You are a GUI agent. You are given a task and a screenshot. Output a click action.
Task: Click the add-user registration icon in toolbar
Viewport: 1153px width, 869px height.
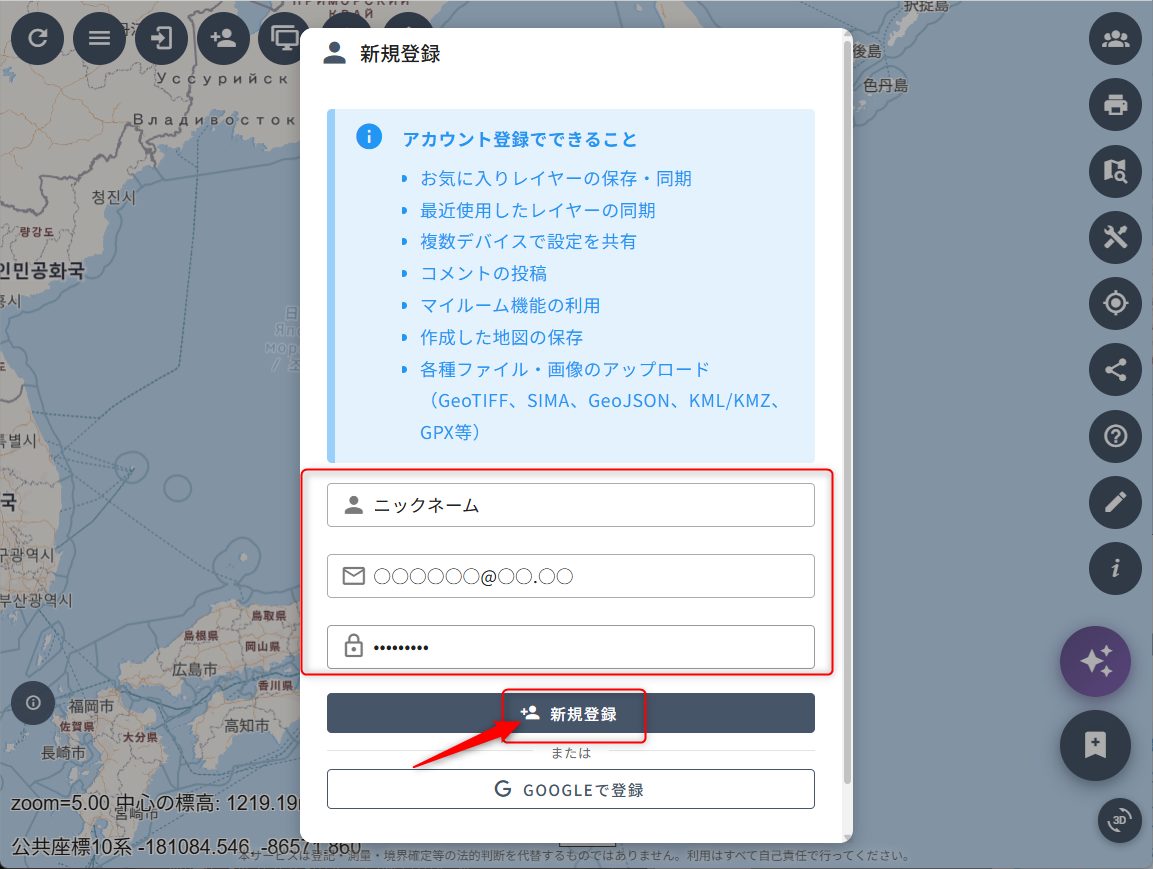[223, 39]
